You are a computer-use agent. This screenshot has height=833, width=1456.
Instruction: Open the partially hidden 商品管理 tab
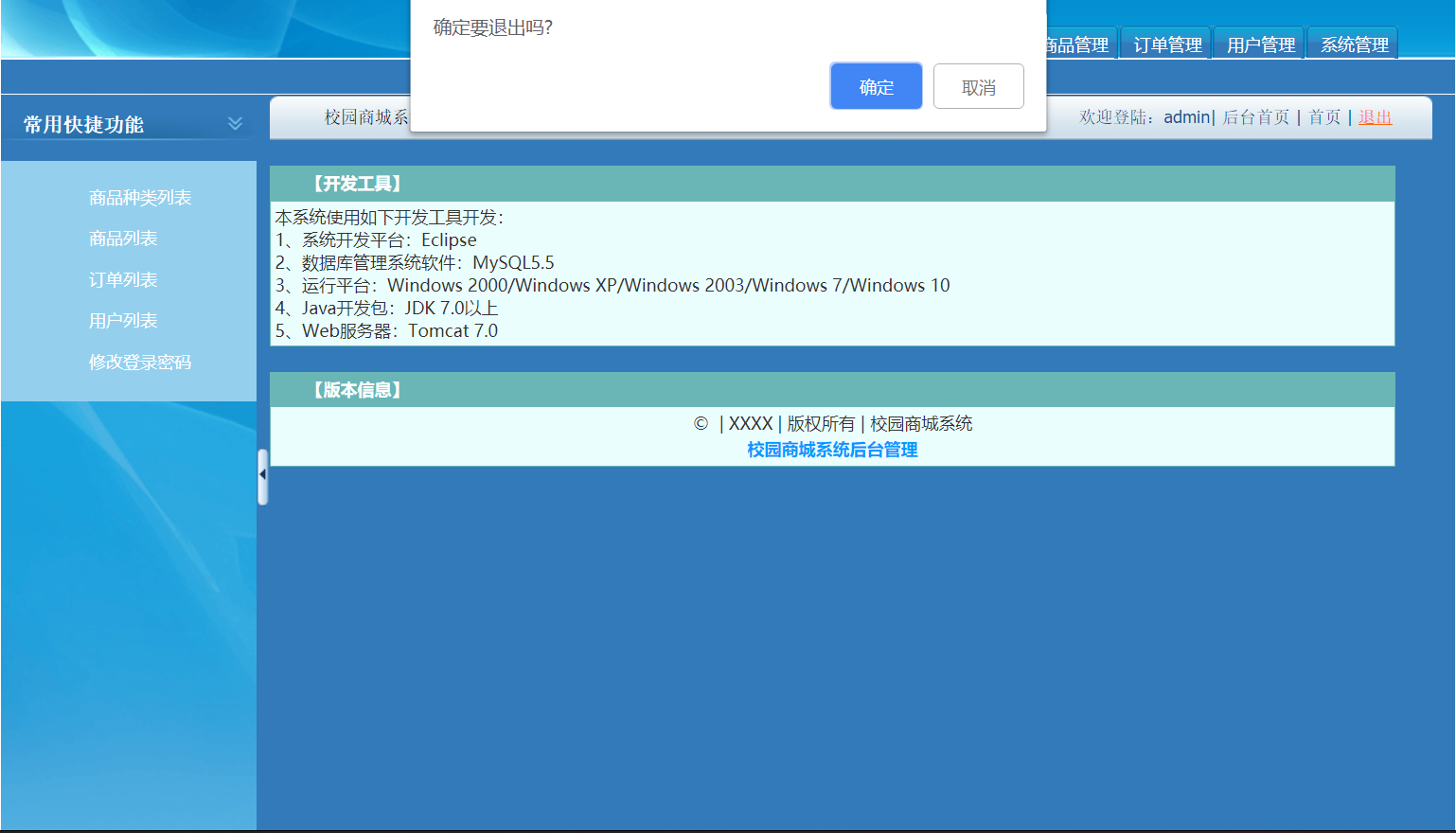tap(1081, 44)
